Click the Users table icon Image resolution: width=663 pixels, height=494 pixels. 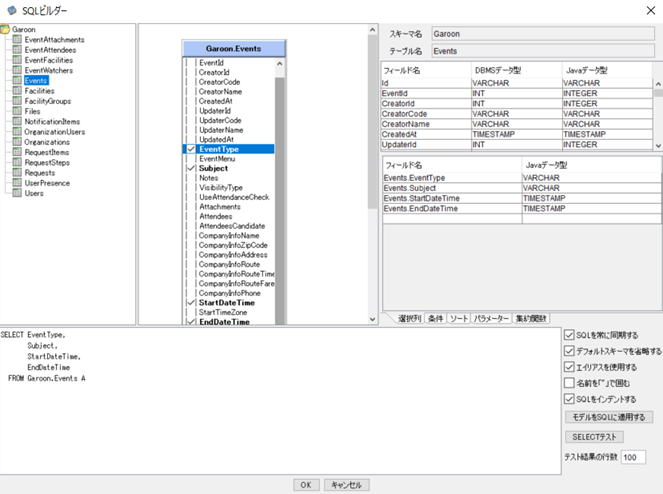point(17,193)
